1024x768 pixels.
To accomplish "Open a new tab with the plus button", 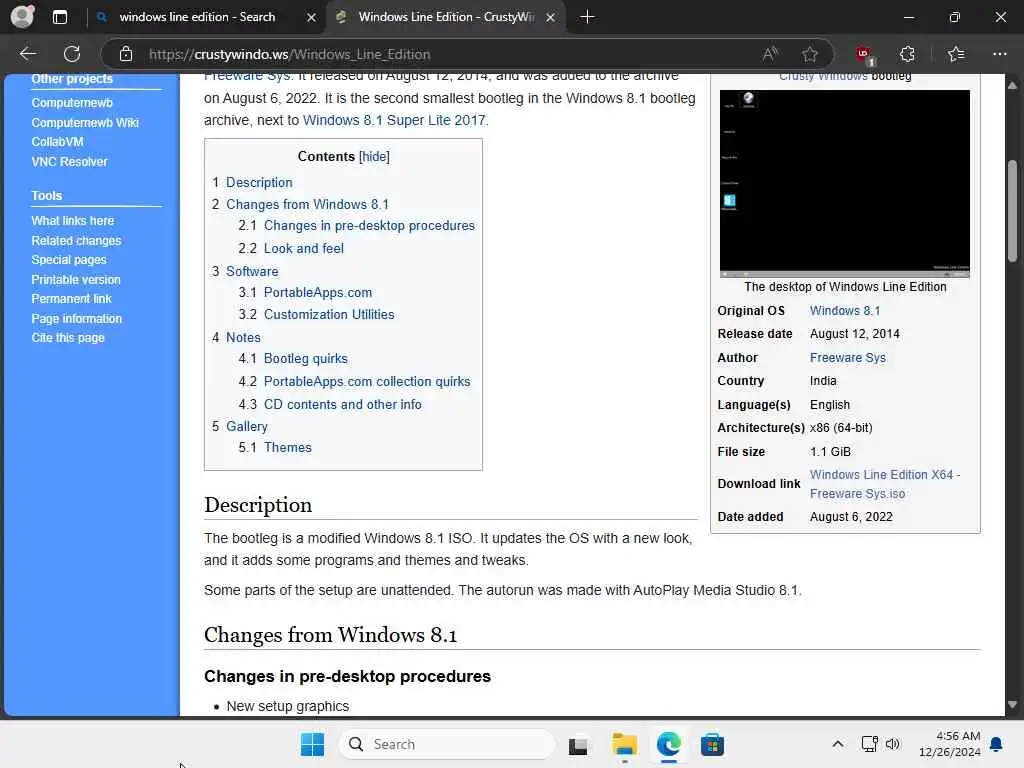I will (587, 17).
